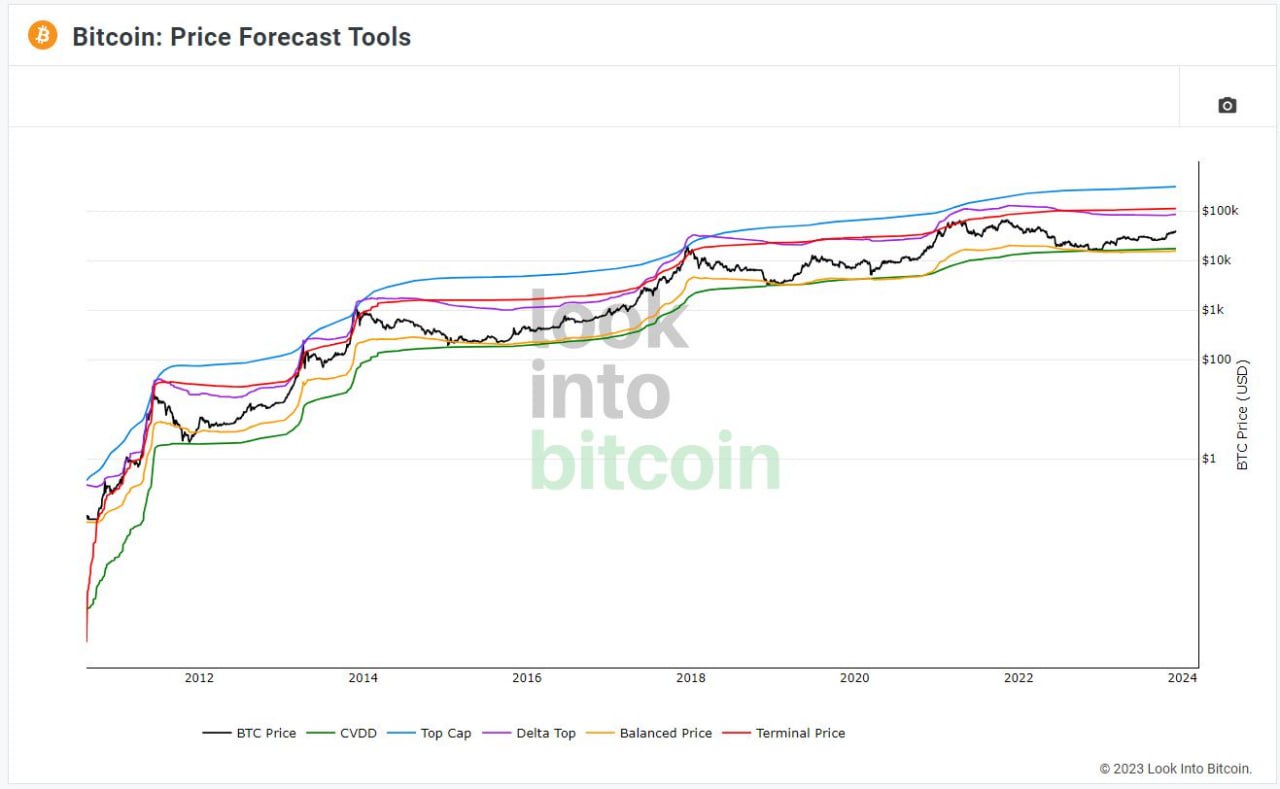Click the $1 y-axis tick label

pyautogui.click(x=1209, y=459)
